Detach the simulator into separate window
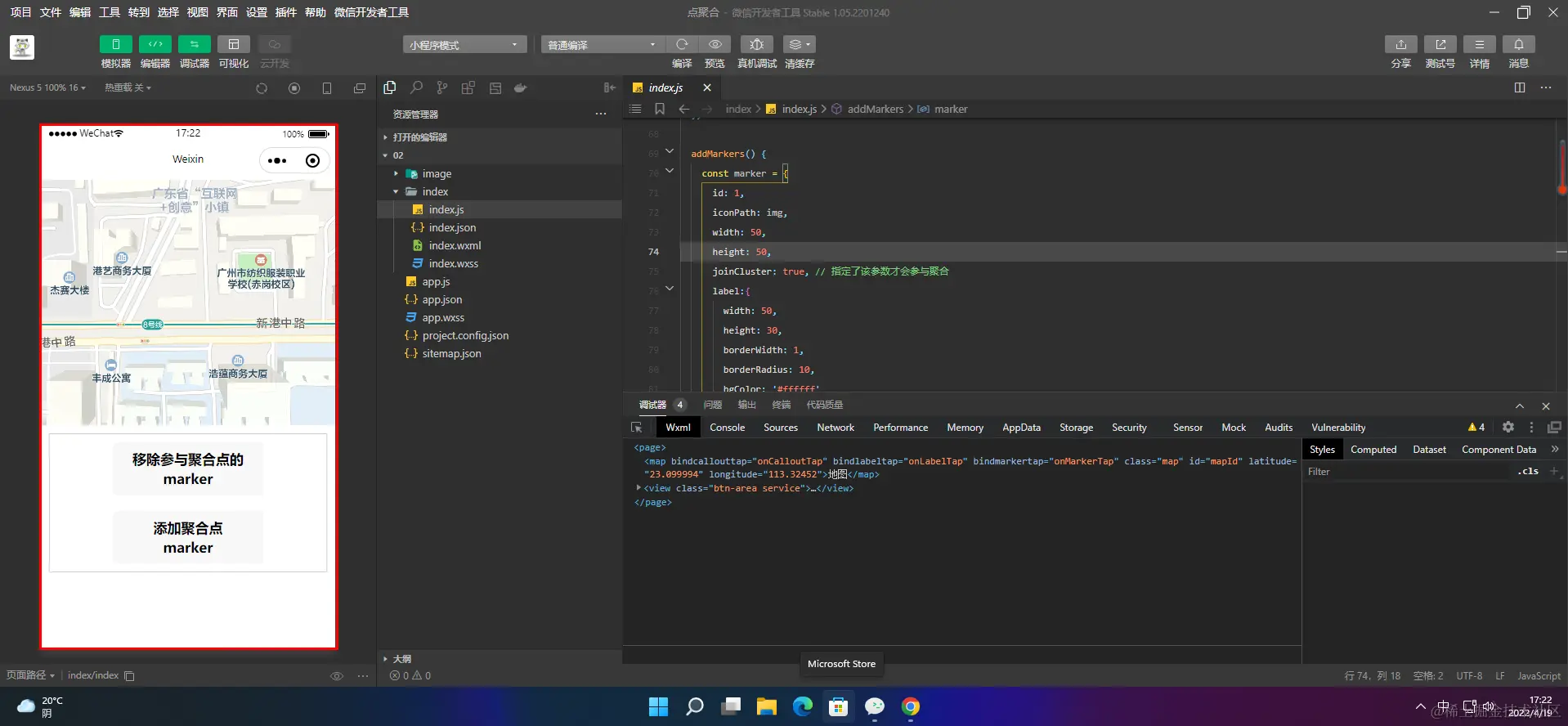 coord(360,88)
